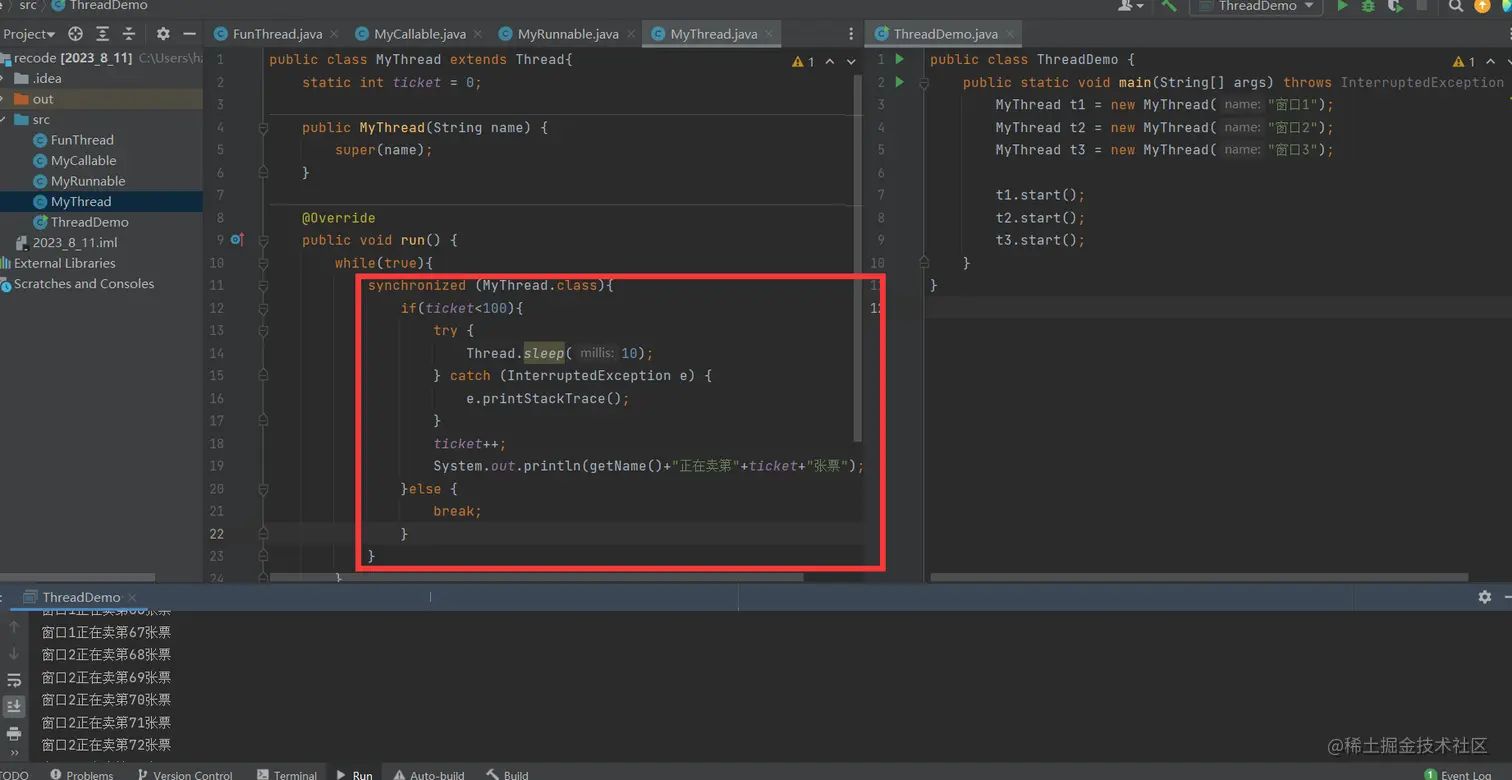Click the Stop square icon in toolbar

pyautogui.click(x=1422, y=6)
